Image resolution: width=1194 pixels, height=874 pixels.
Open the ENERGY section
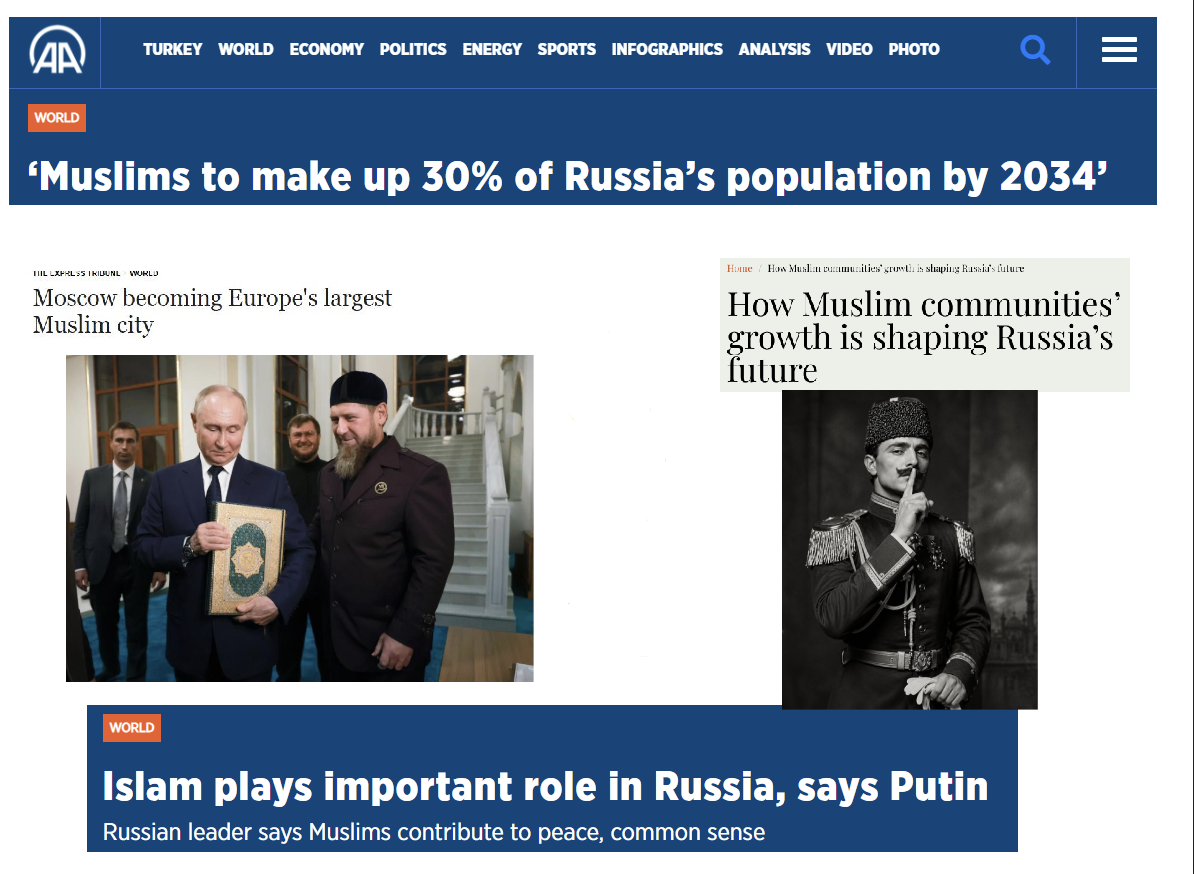[x=492, y=49]
